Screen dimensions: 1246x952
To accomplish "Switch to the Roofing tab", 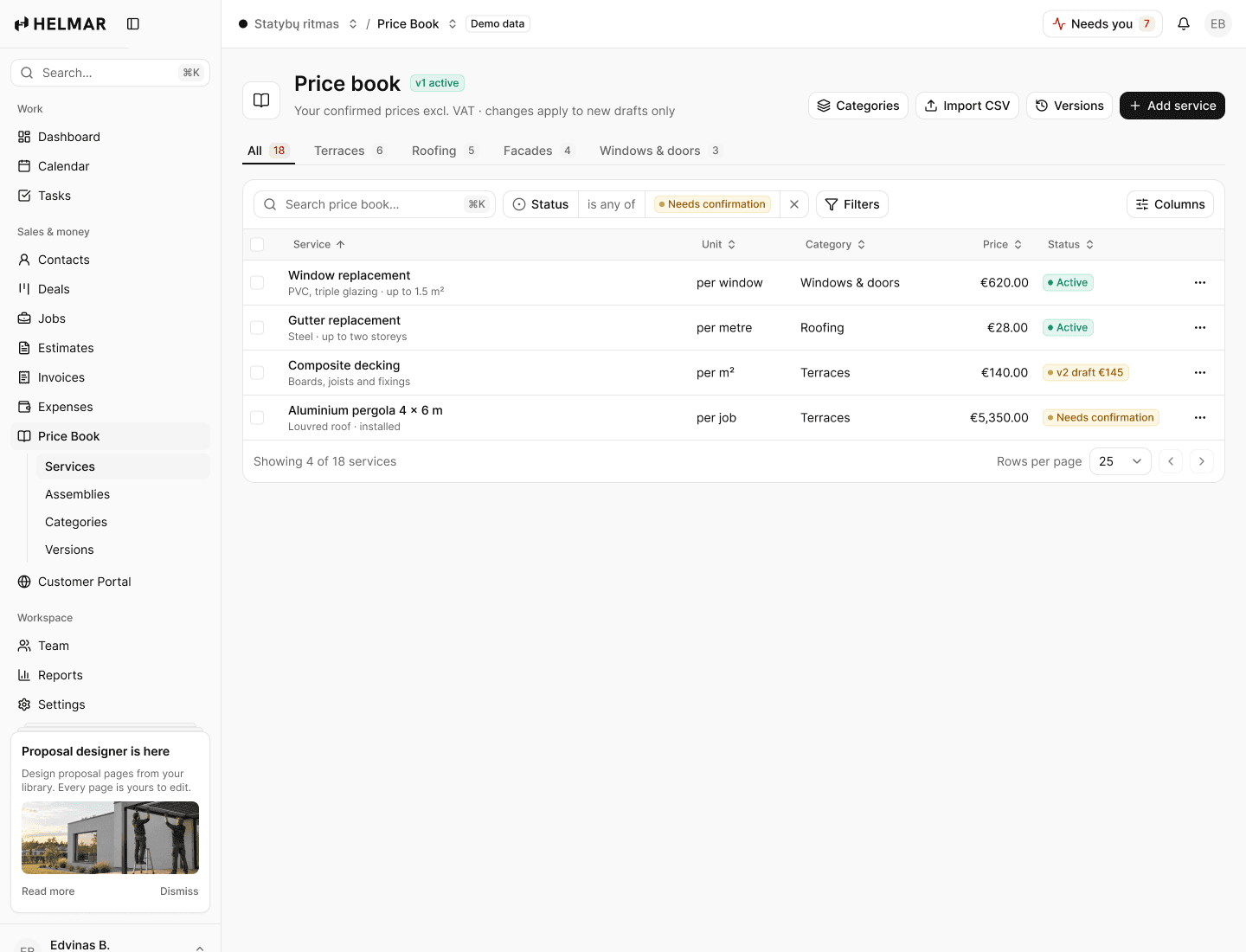I will [x=445, y=151].
